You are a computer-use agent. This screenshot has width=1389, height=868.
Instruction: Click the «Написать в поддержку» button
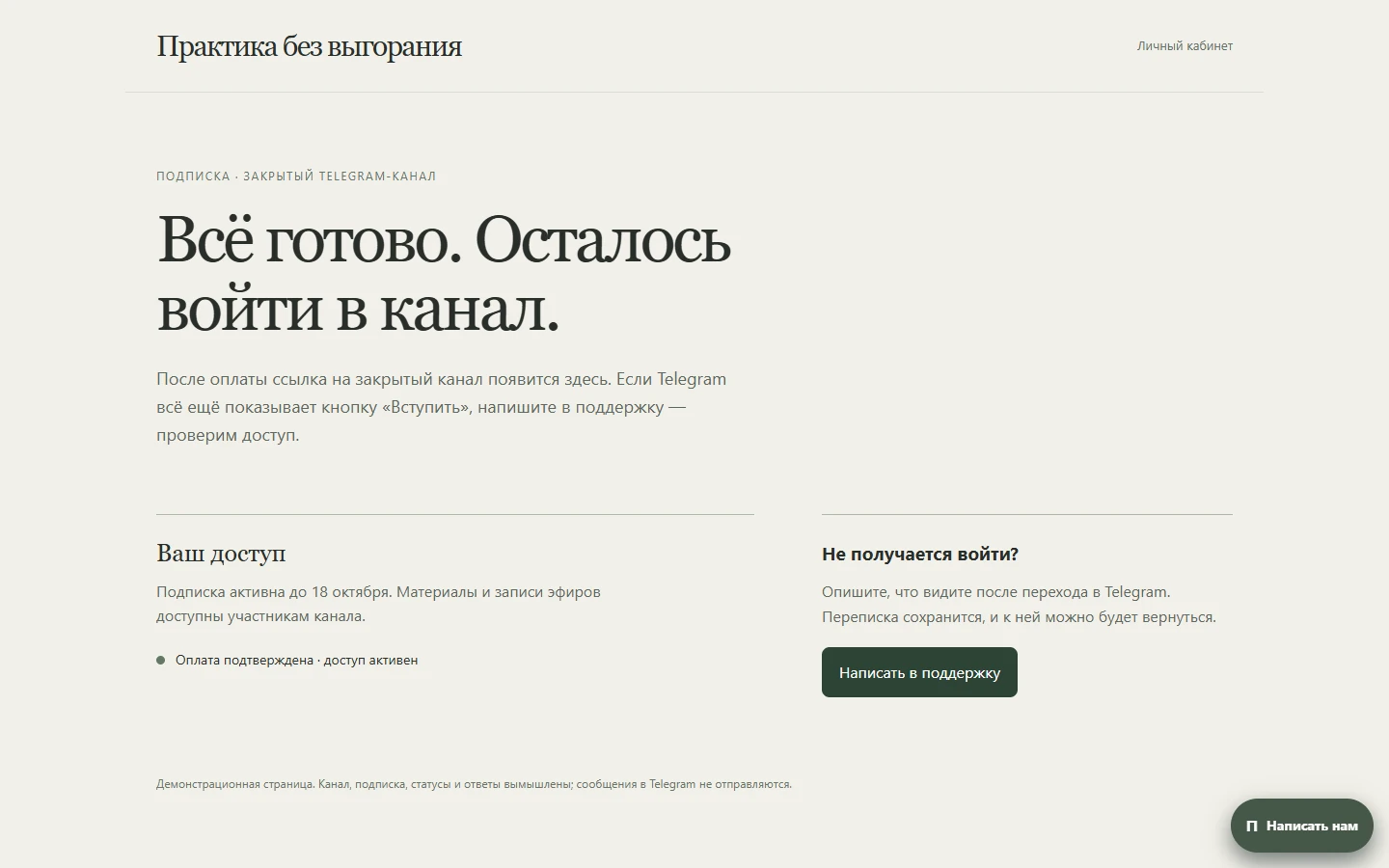tap(919, 672)
